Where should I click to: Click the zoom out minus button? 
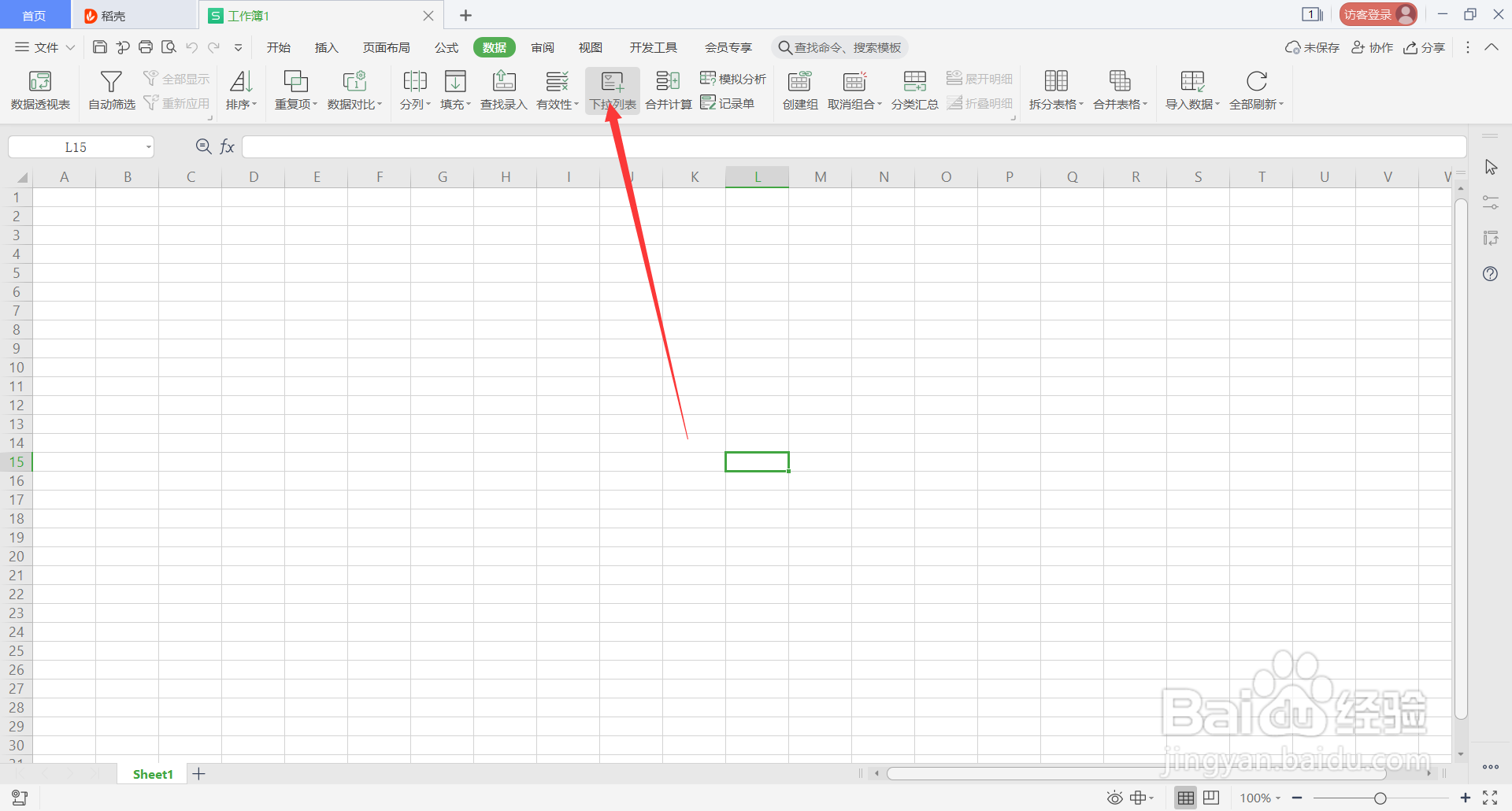click(x=1297, y=798)
